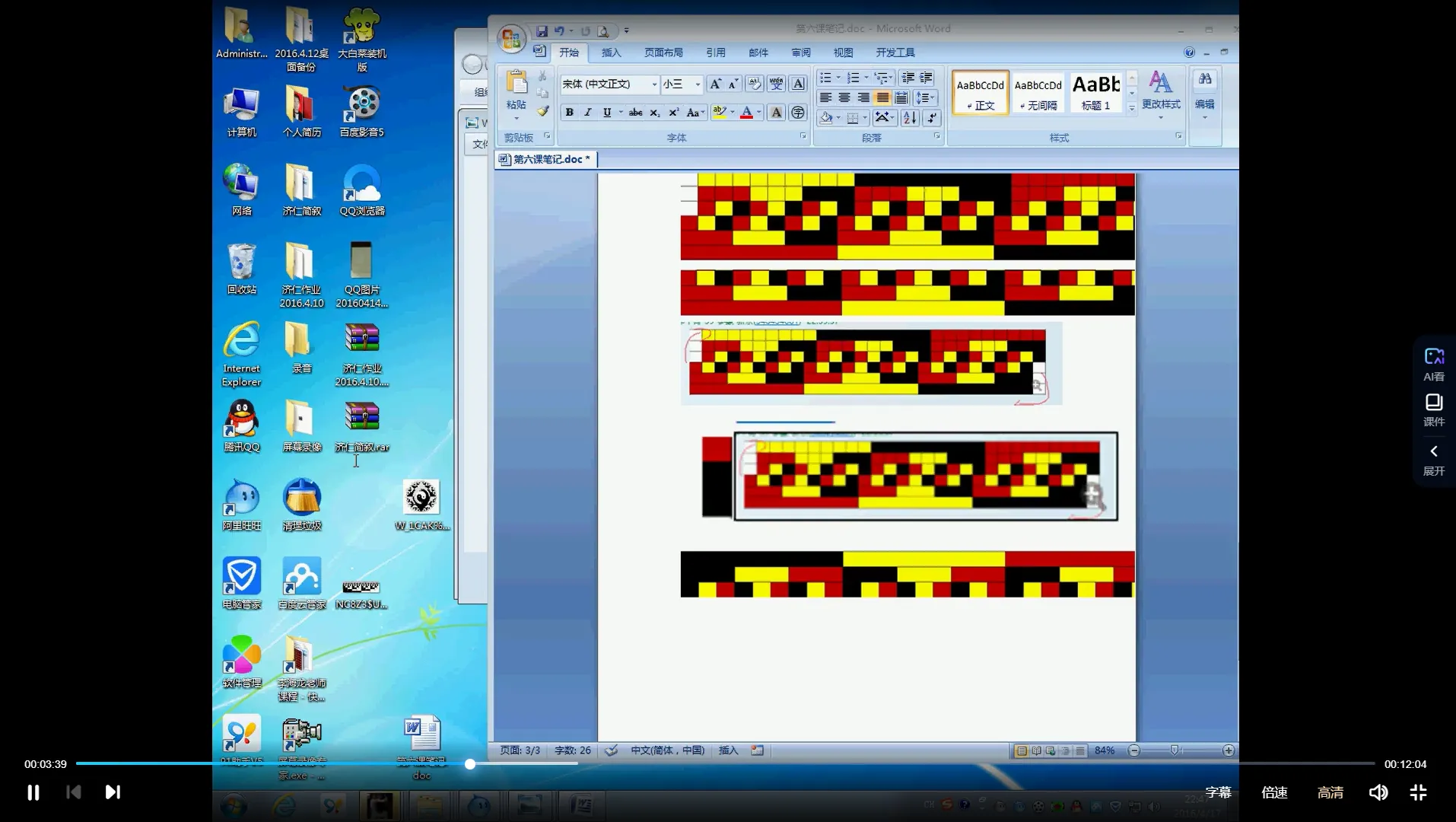This screenshot has width=1456, height=822.
Task: Toggle align text left
Action: coord(825,97)
